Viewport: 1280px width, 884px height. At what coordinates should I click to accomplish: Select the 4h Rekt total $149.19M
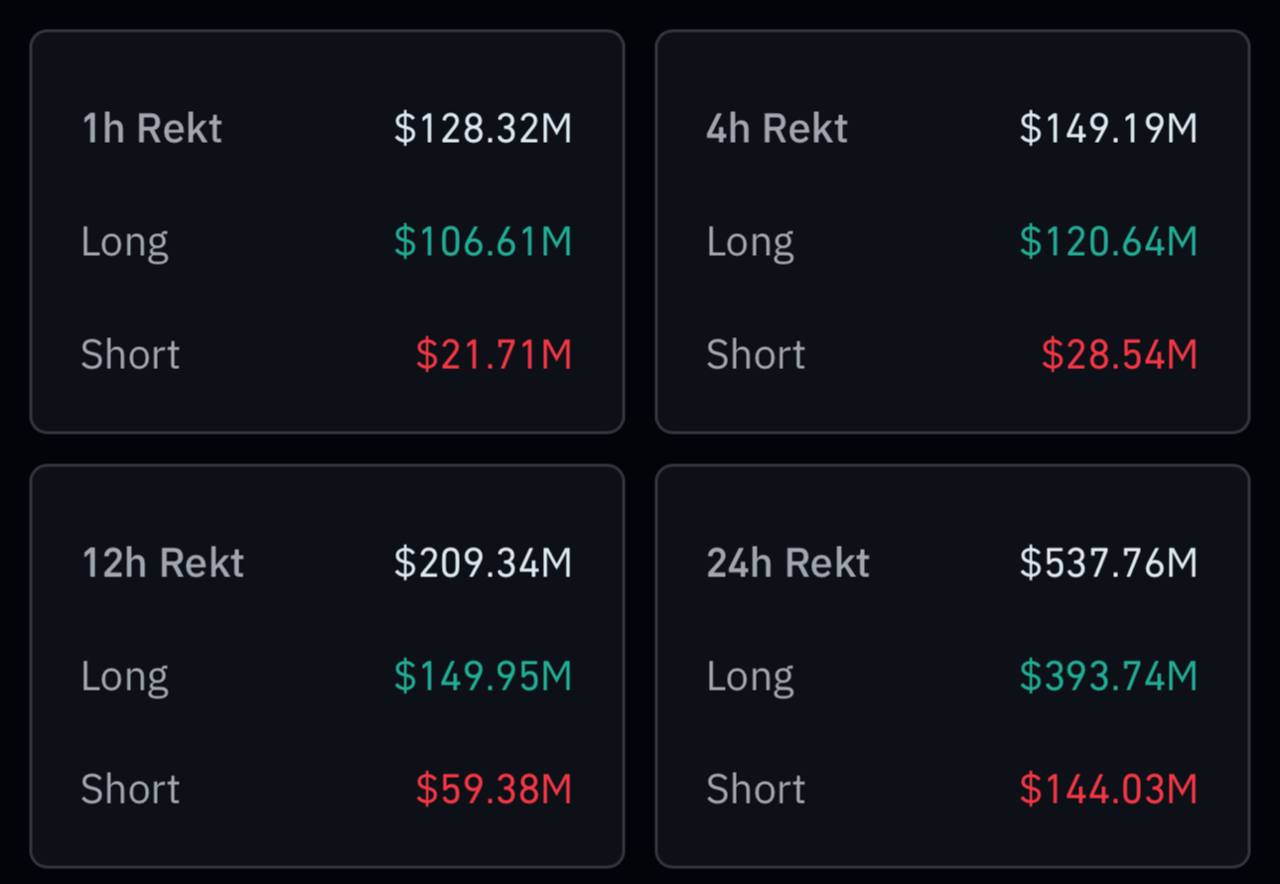point(1108,128)
